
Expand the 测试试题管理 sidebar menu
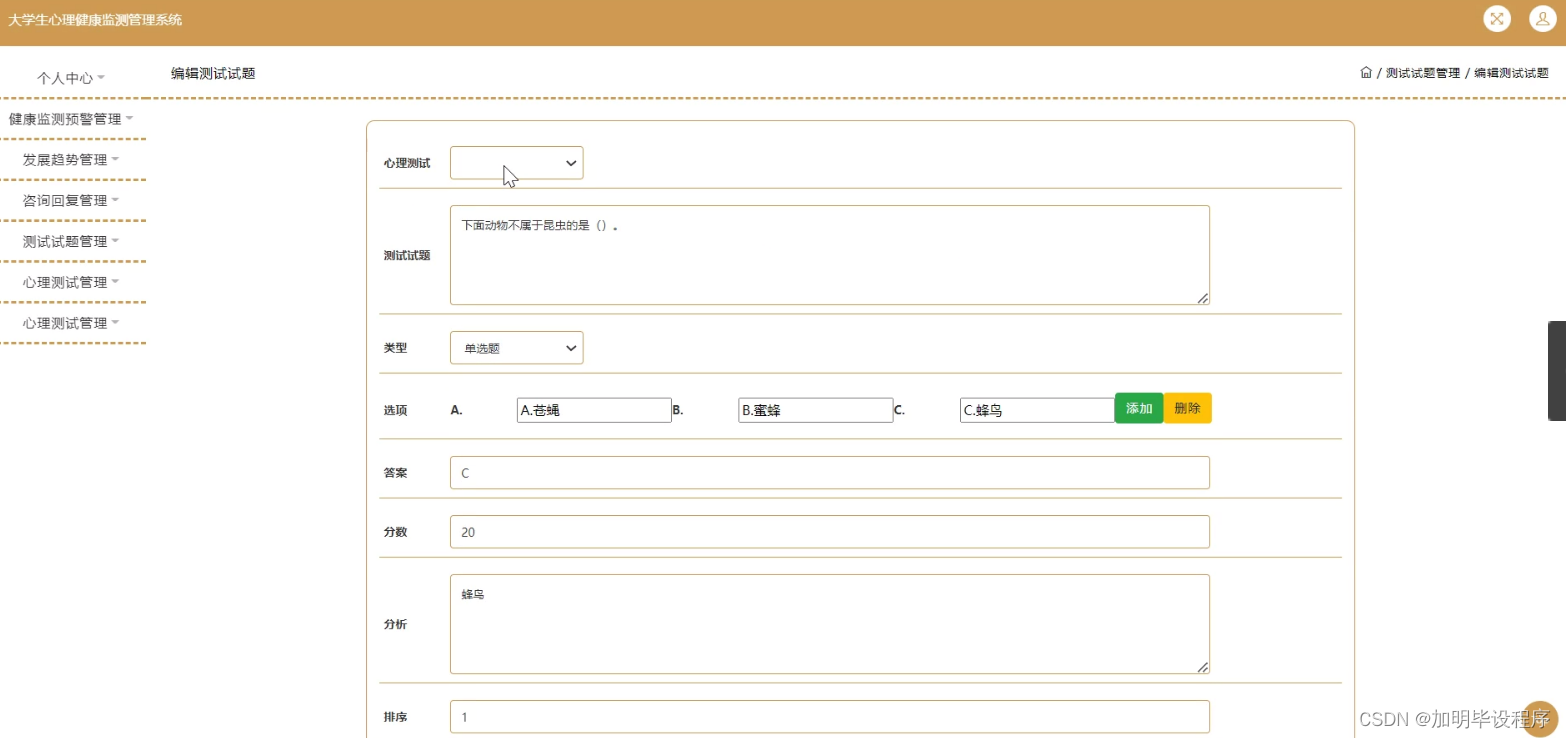(65, 241)
